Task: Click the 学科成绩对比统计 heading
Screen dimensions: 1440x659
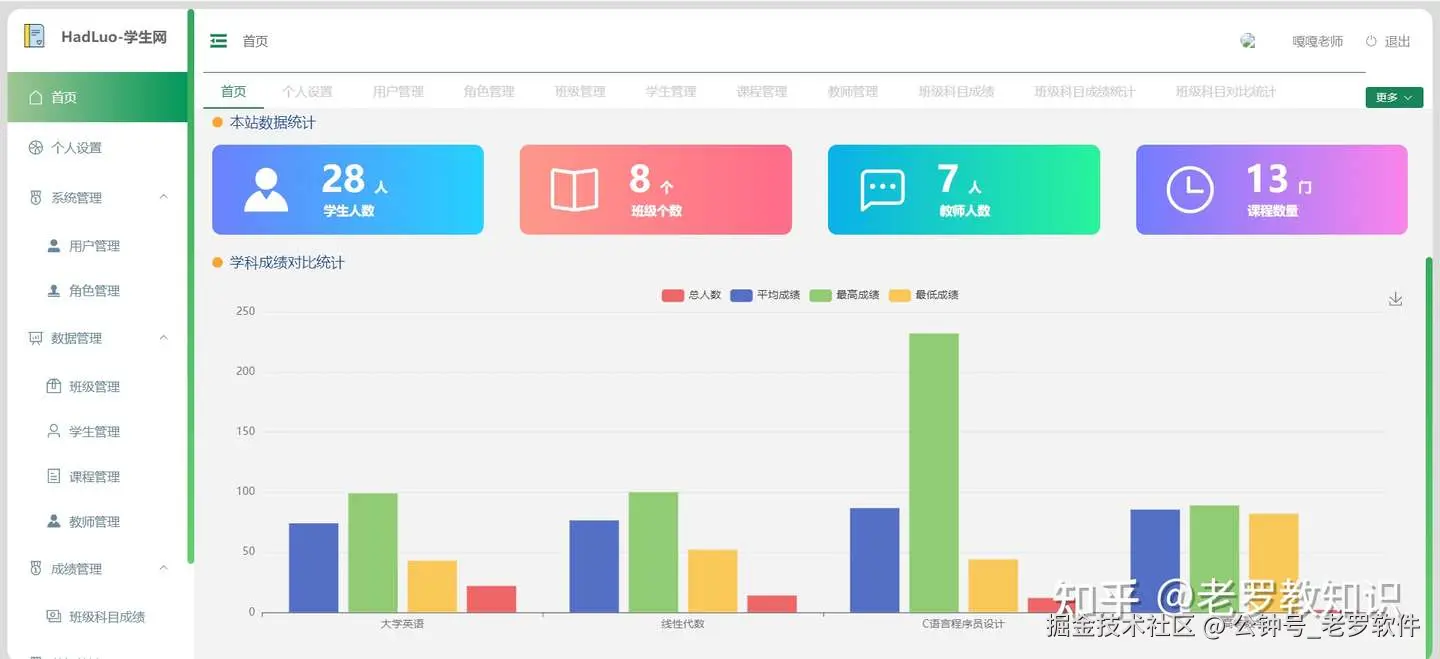Action: click(x=287, y=263)
